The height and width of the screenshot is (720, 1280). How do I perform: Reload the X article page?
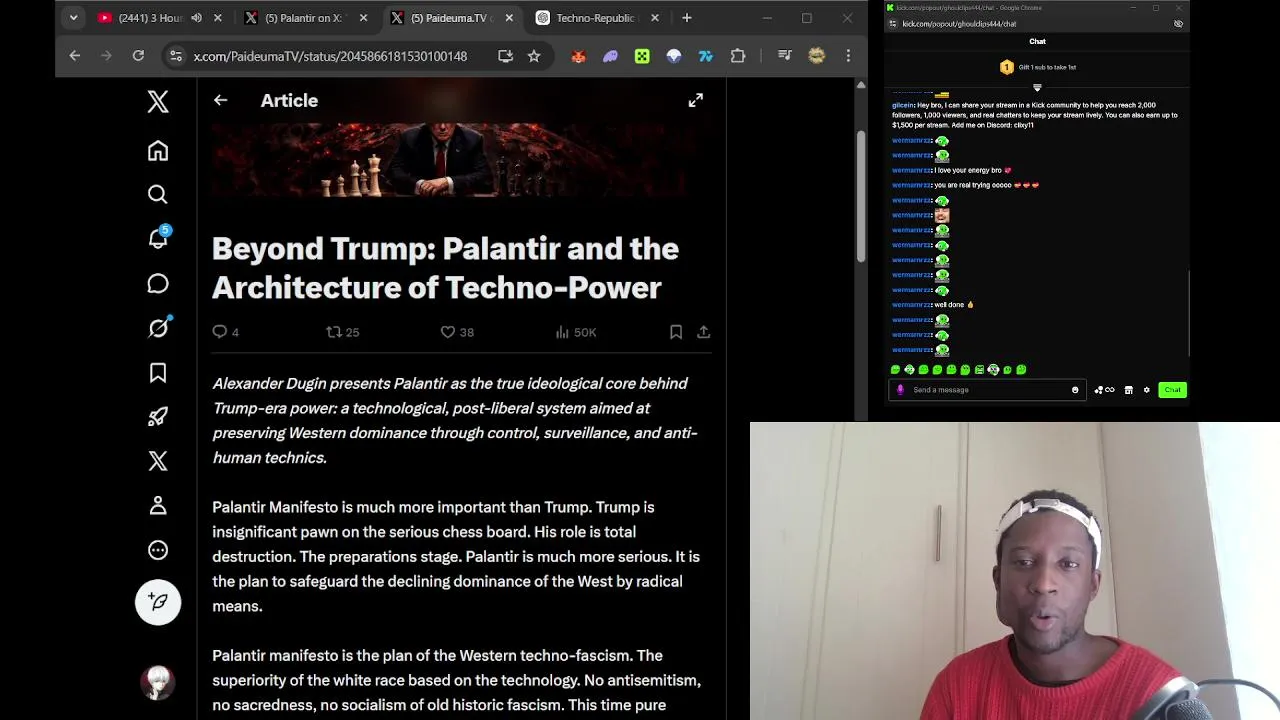pos(138,56)
